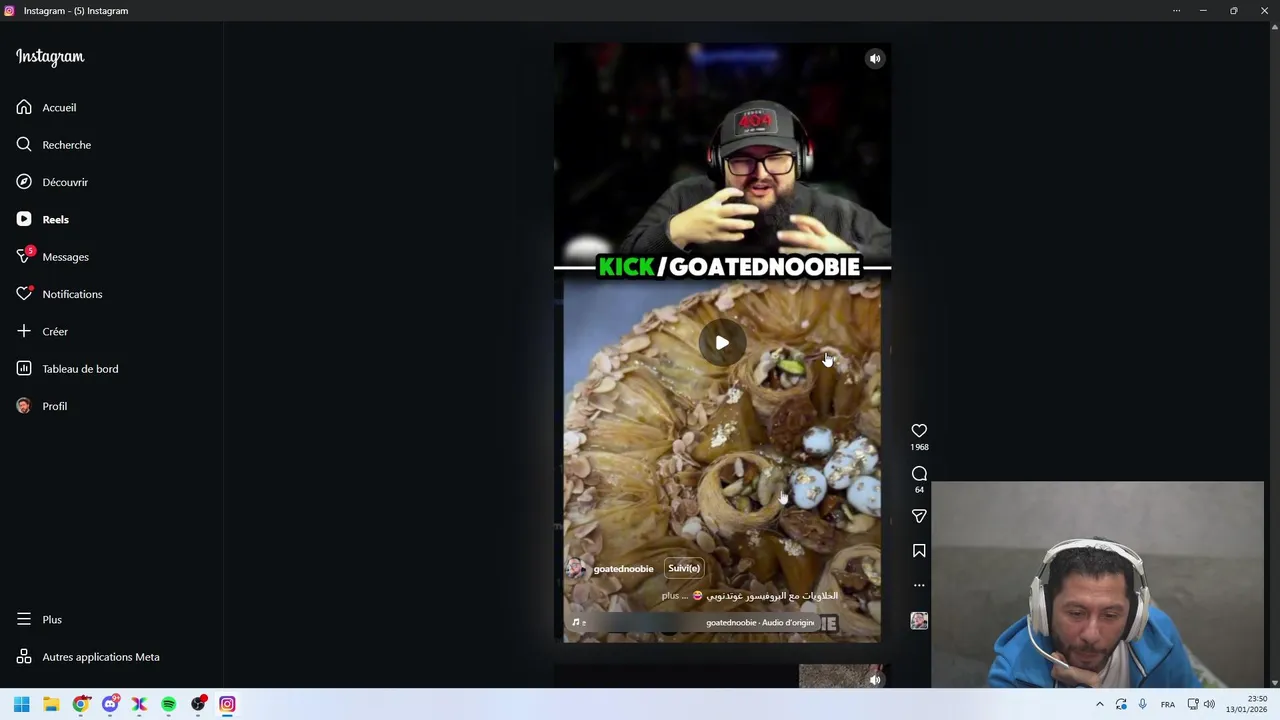Click the comment count 64

coord(919,490)
